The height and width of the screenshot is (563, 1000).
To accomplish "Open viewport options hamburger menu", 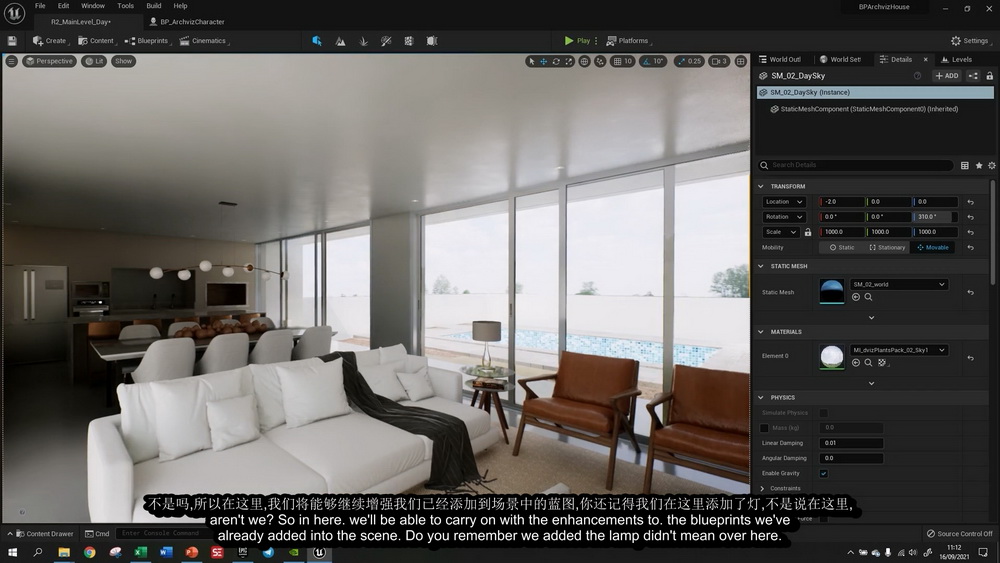I will (11, 61).
